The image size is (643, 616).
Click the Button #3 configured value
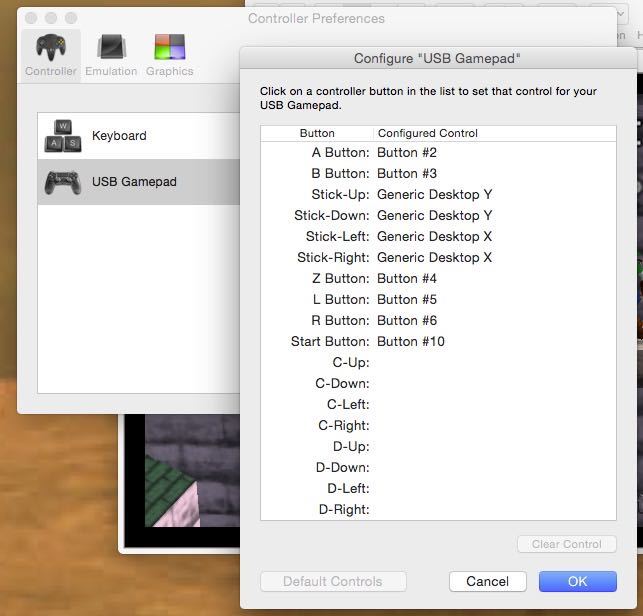(407, 173)
